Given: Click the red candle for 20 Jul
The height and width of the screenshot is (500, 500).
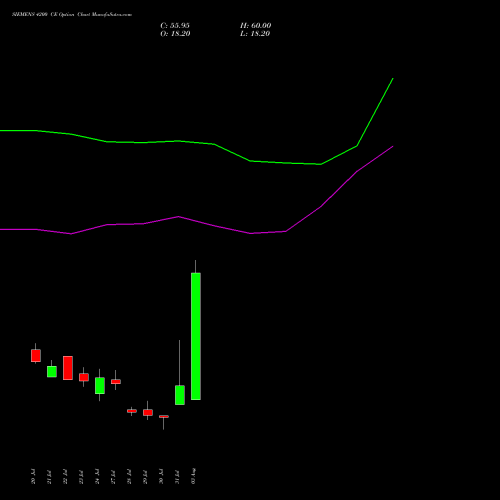Looking at the screenshot, I should [x=36, y=355].
